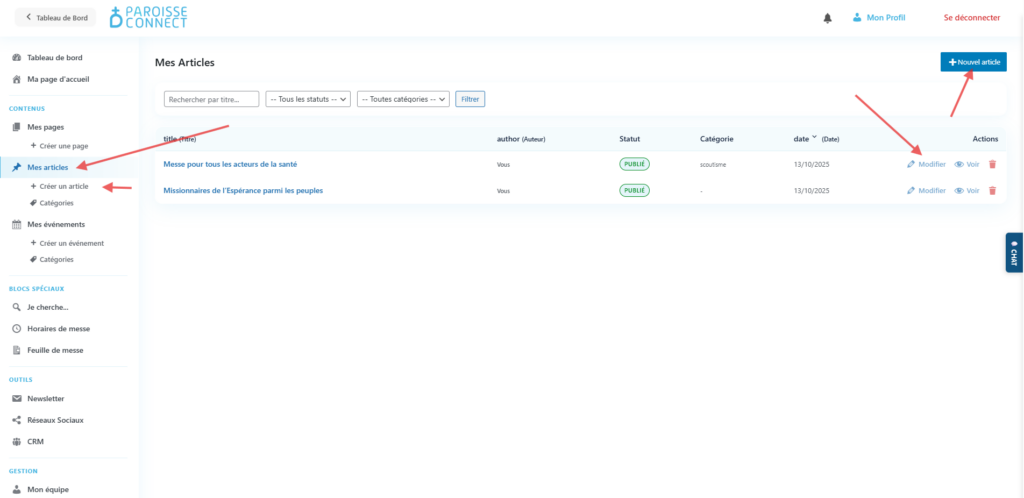
Task: Click Modifier for Messe pour tous article
Action: click(926, 164)
